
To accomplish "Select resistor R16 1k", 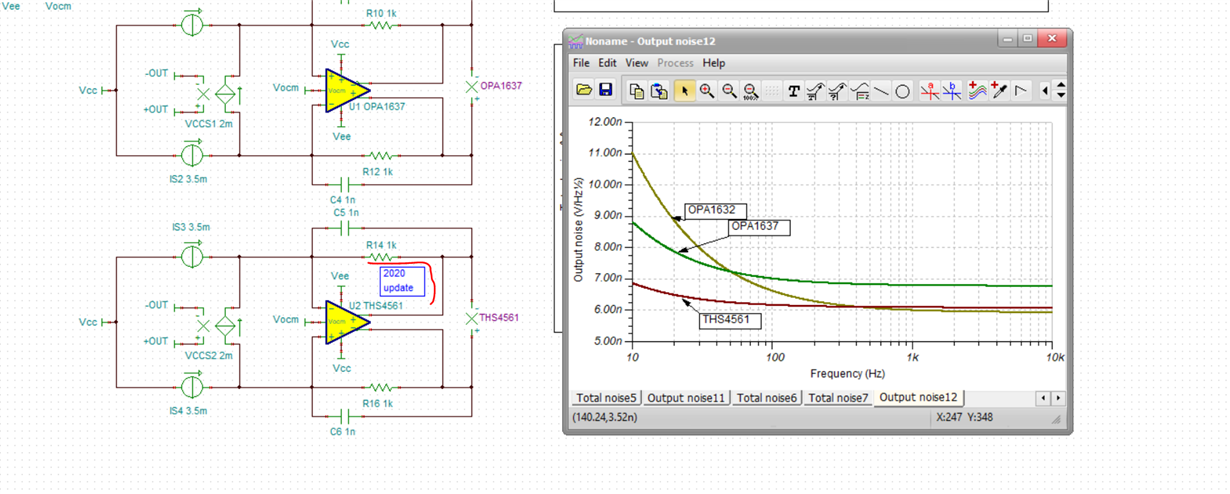I will coord(380,386).
